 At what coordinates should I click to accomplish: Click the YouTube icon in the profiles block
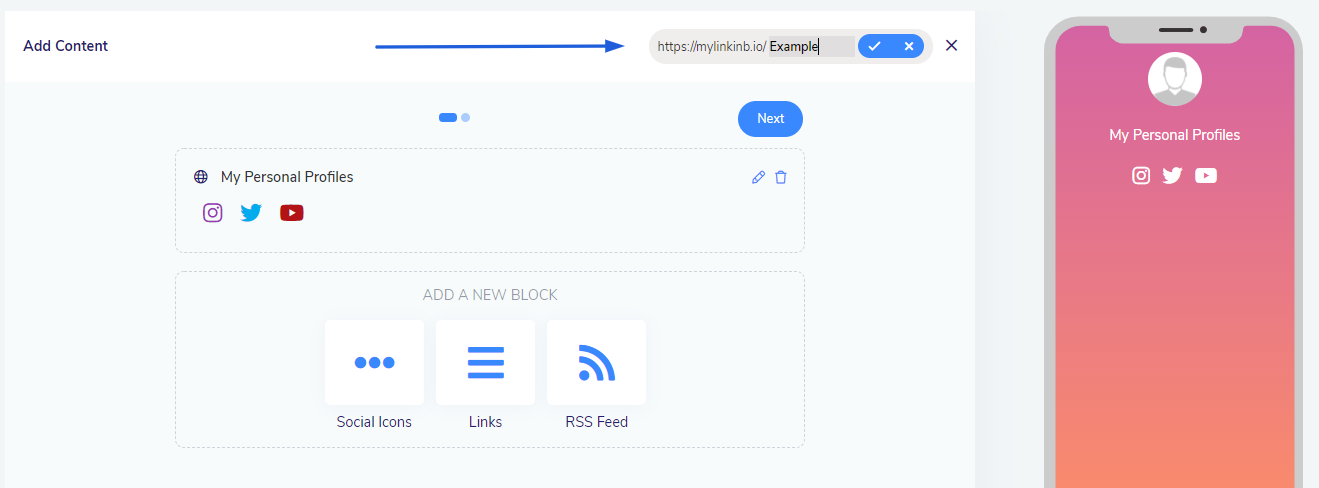(x=291, y=212)
